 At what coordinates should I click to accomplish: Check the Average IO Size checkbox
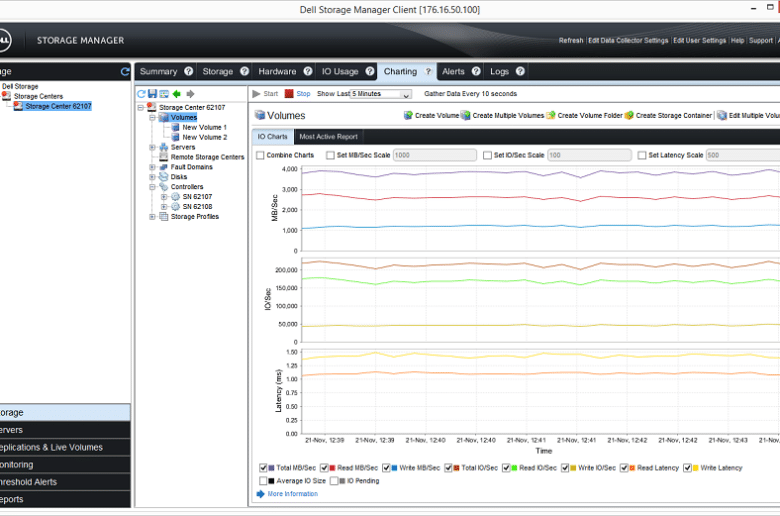pos(263,481)
